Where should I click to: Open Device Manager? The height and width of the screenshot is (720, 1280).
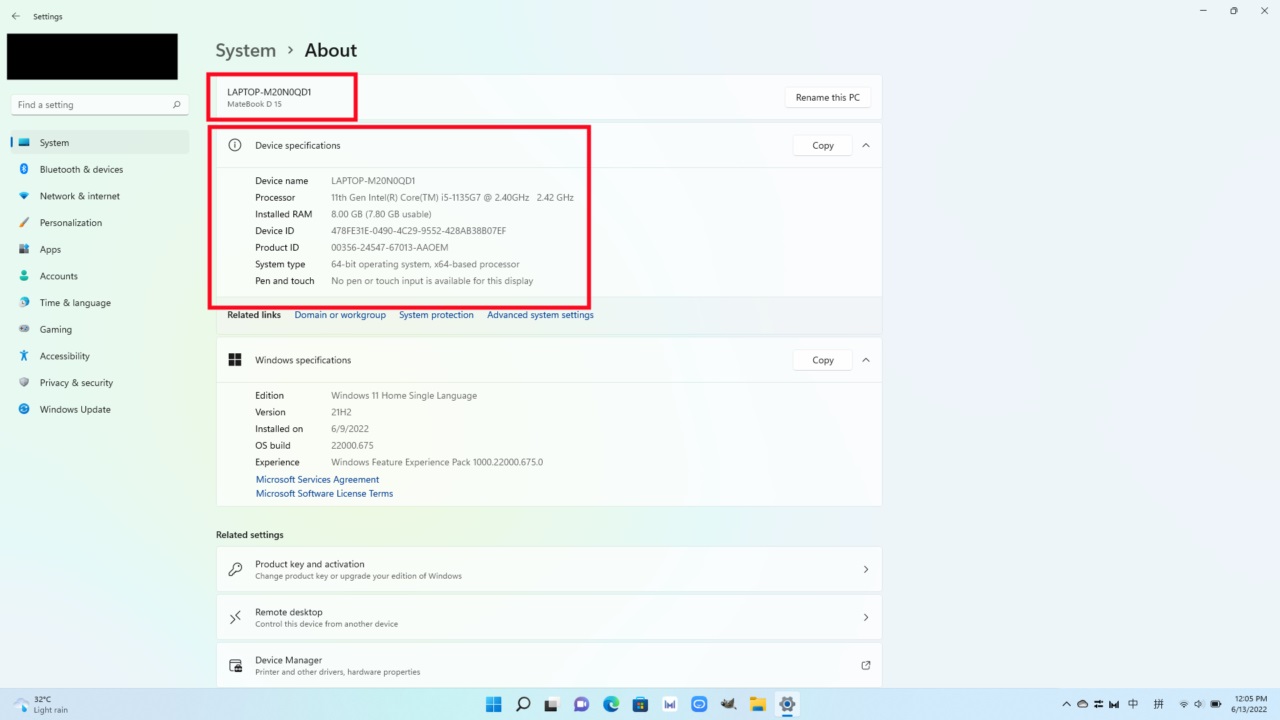549,665
